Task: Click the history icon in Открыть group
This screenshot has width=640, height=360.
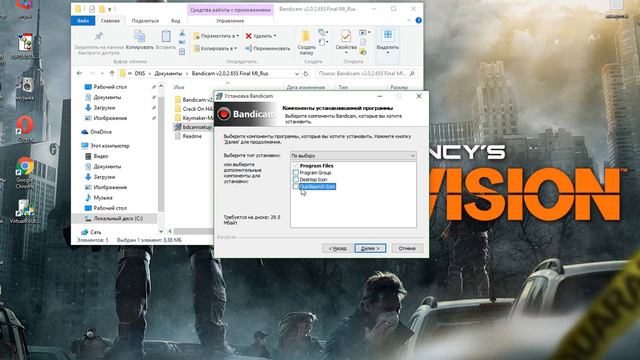Action: tap(363, 52)
